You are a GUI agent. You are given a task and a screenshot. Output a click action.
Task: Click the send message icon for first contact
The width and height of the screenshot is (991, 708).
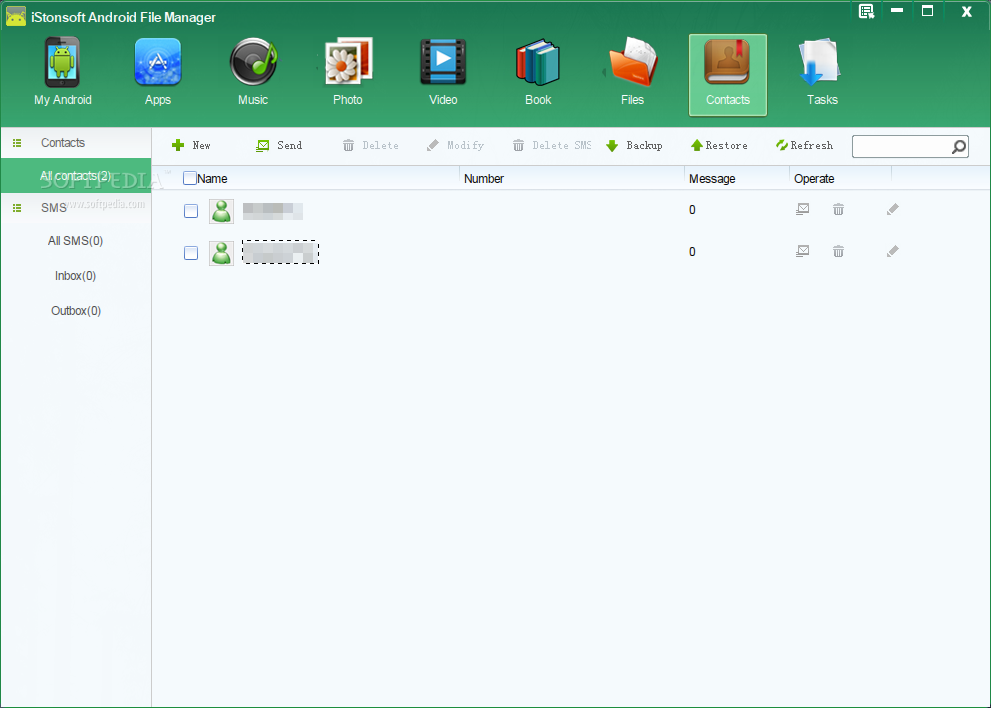pos(803,209)
